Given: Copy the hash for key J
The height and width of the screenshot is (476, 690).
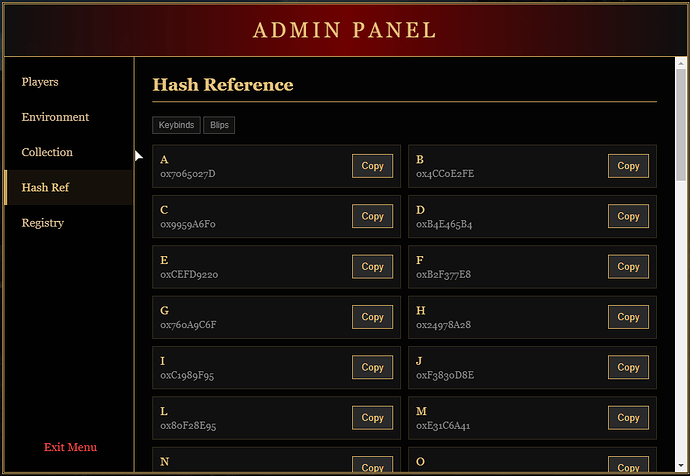Looking at the screenshot, I should (x=628, y=367).
